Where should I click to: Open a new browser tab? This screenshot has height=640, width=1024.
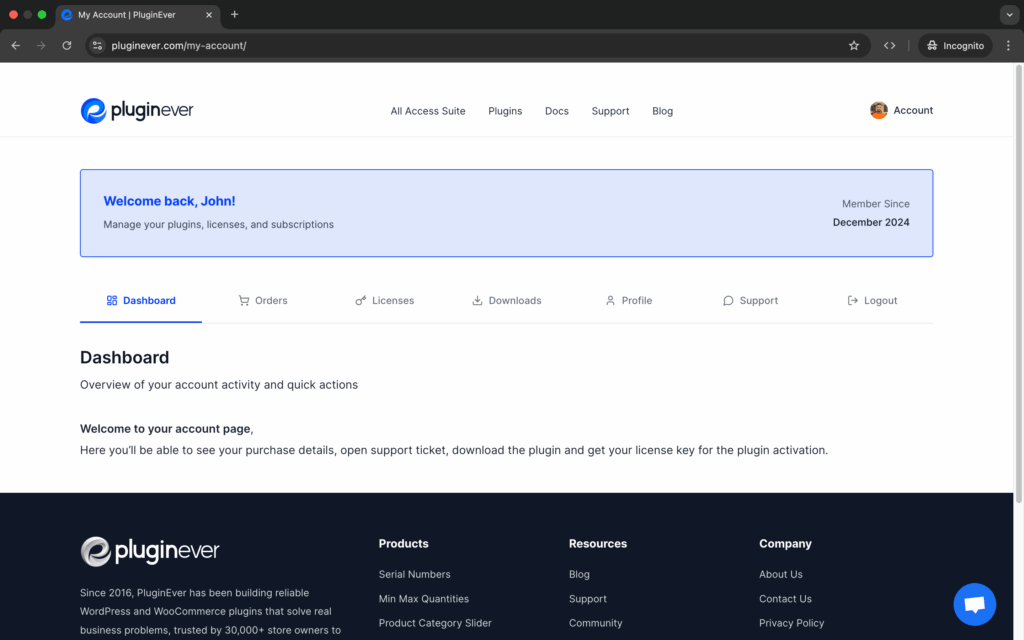(234, 14)
